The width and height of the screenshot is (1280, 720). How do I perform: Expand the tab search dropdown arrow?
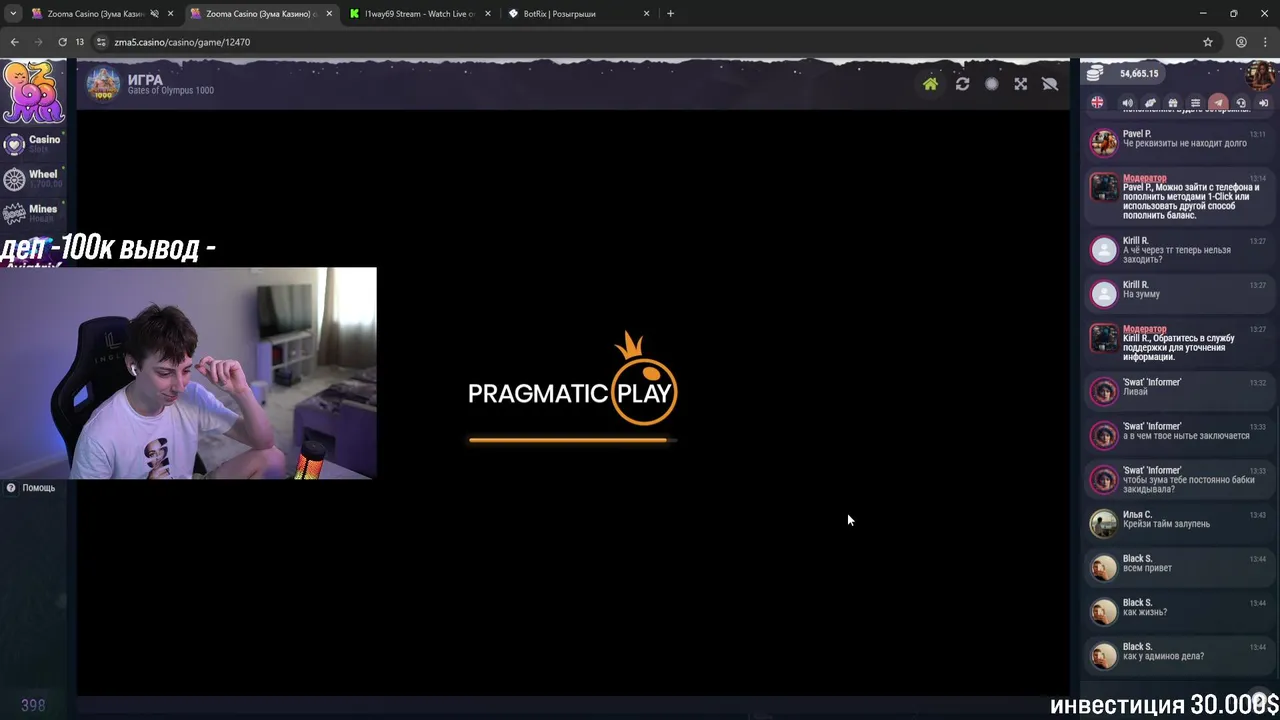[x=13, y=14]
